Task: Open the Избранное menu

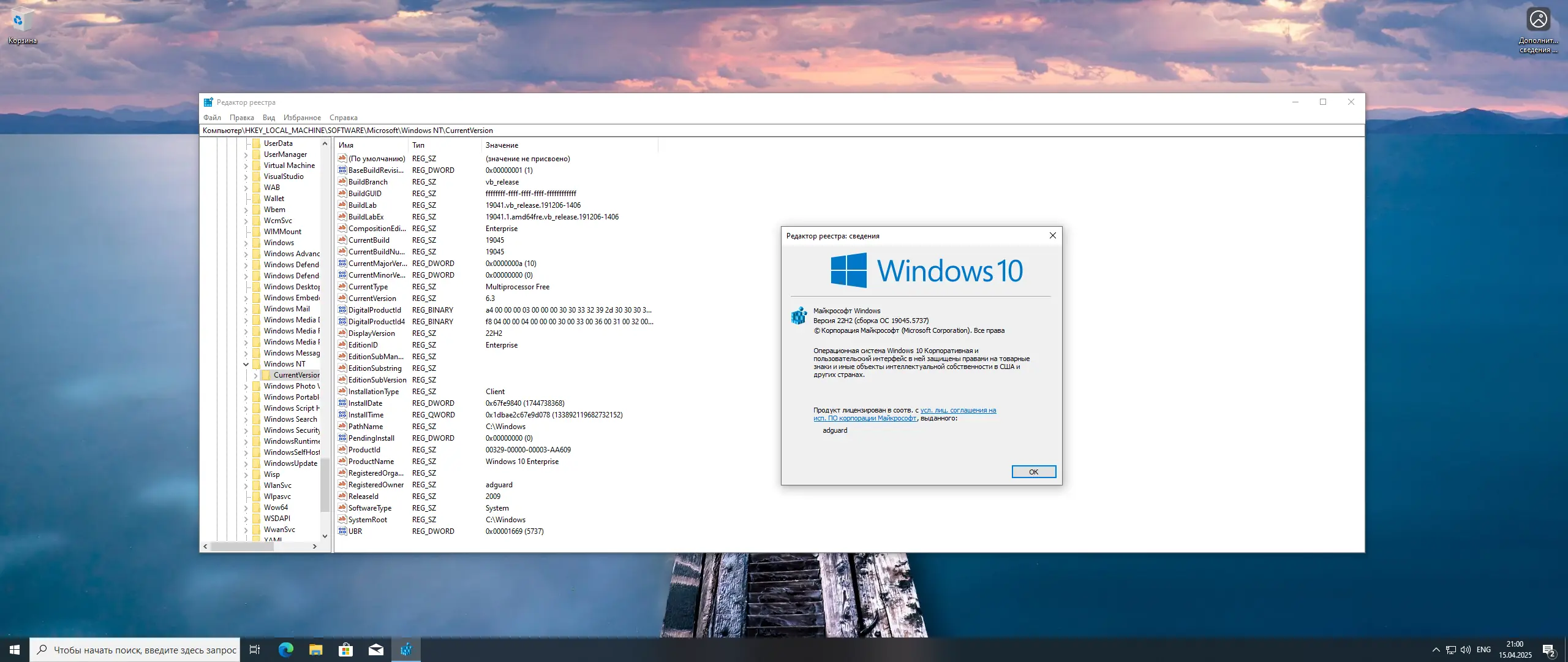Action: click(x=302, y=118)
